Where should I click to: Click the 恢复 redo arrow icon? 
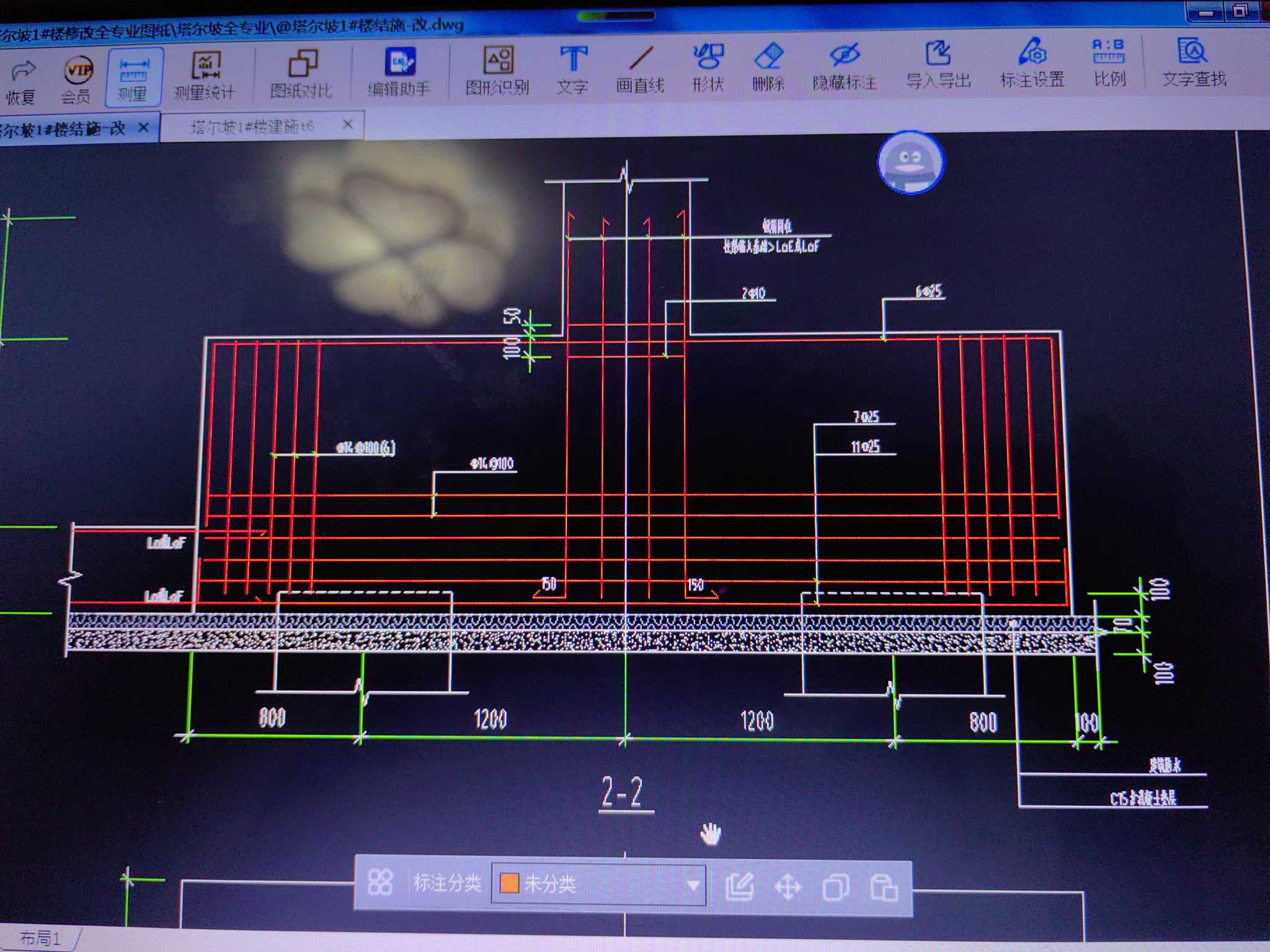[x=22, y=80]
